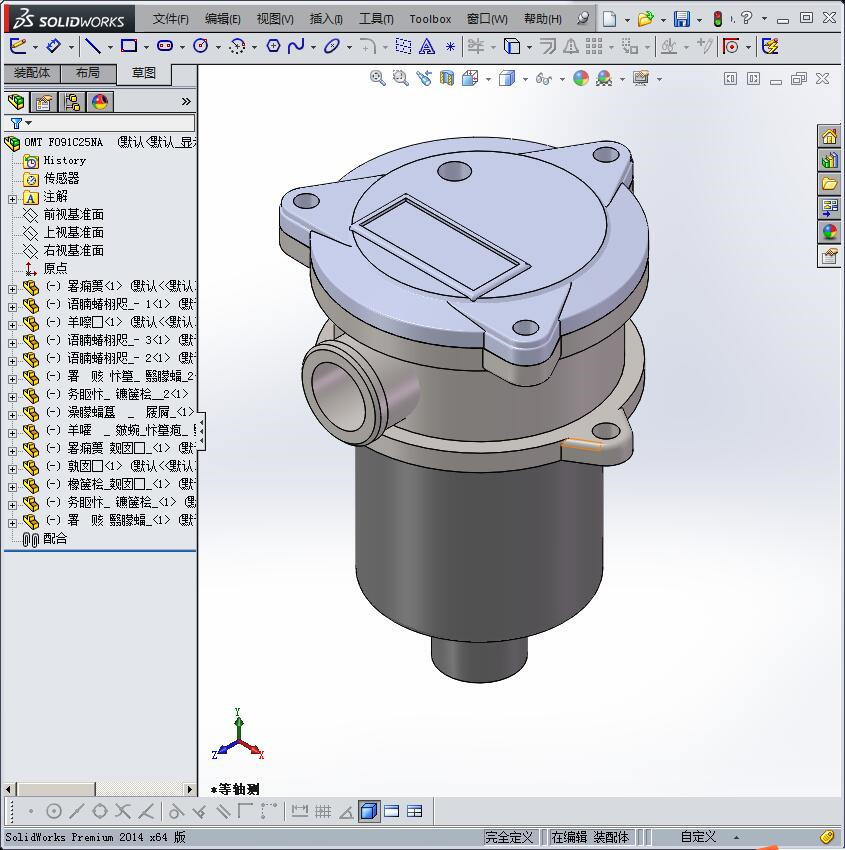Select the Ellipse sketch tool
This screenshot has width=845, height=850.
(x=331, y=47)
